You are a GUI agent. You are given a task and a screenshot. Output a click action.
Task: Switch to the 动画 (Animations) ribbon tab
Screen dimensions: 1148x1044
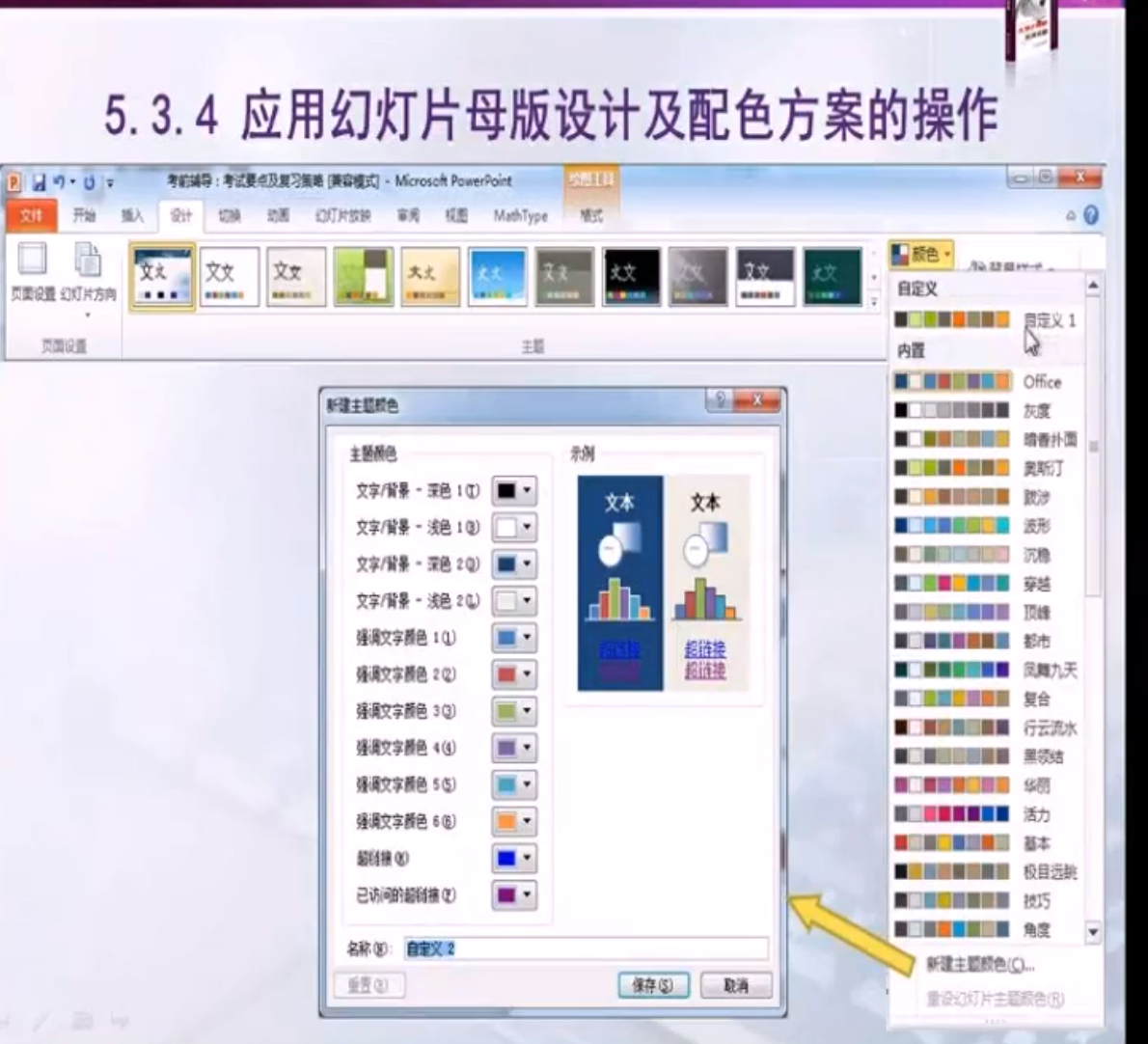[x=278, y=215]
